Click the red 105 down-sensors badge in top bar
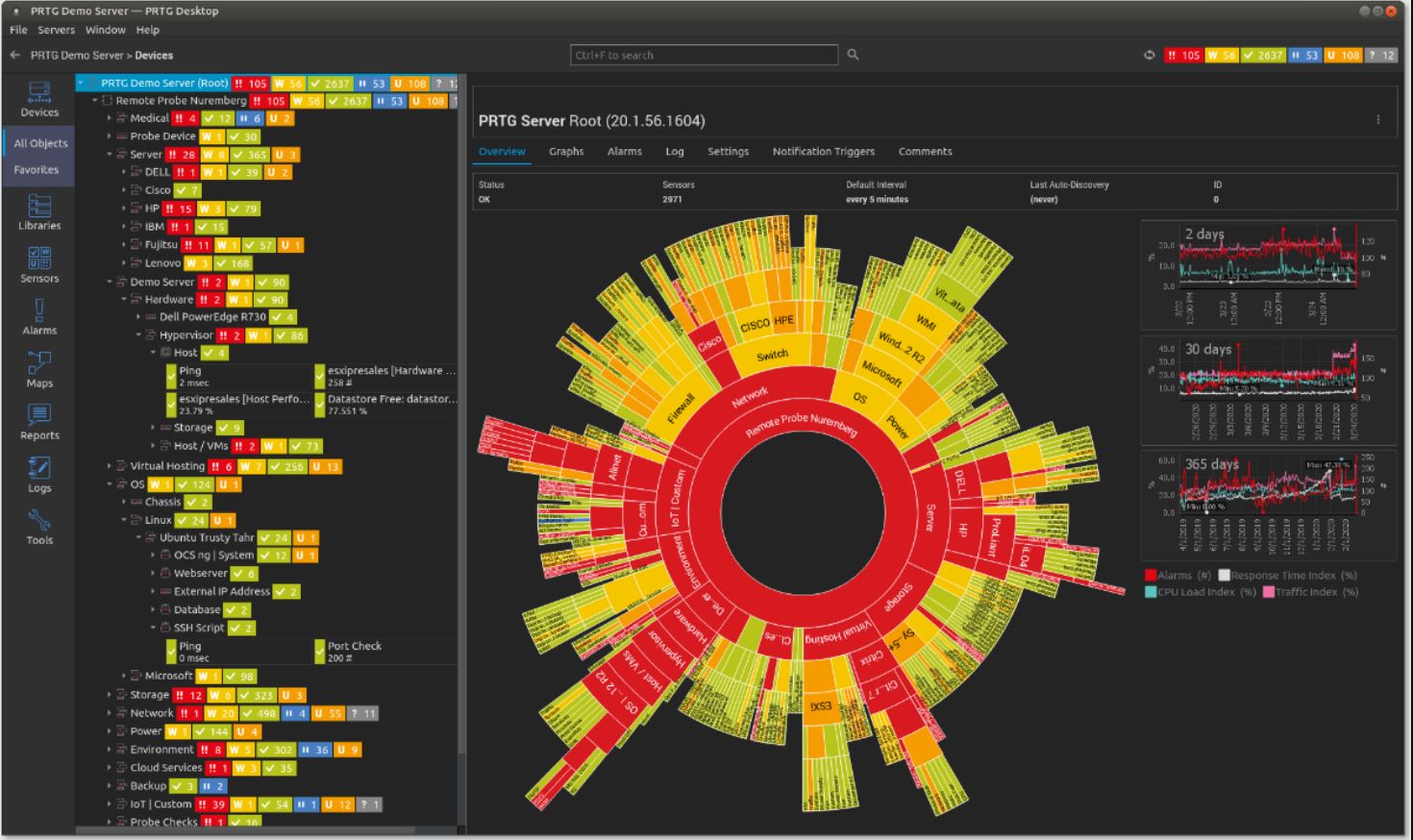 coord(1182,55)
